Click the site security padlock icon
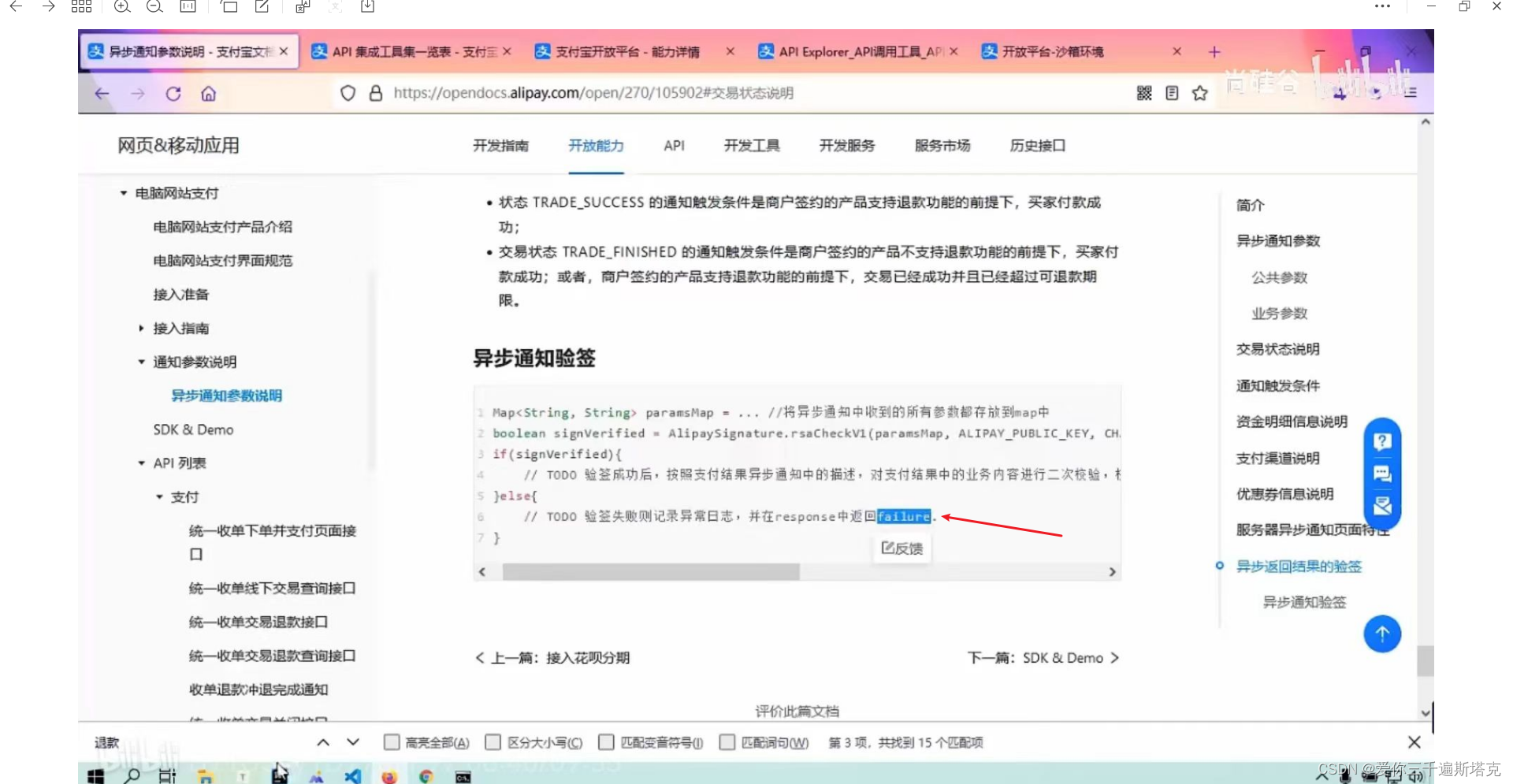This screenshot has width=1513, height=784. pyautogui.click(x=376, y=93)
